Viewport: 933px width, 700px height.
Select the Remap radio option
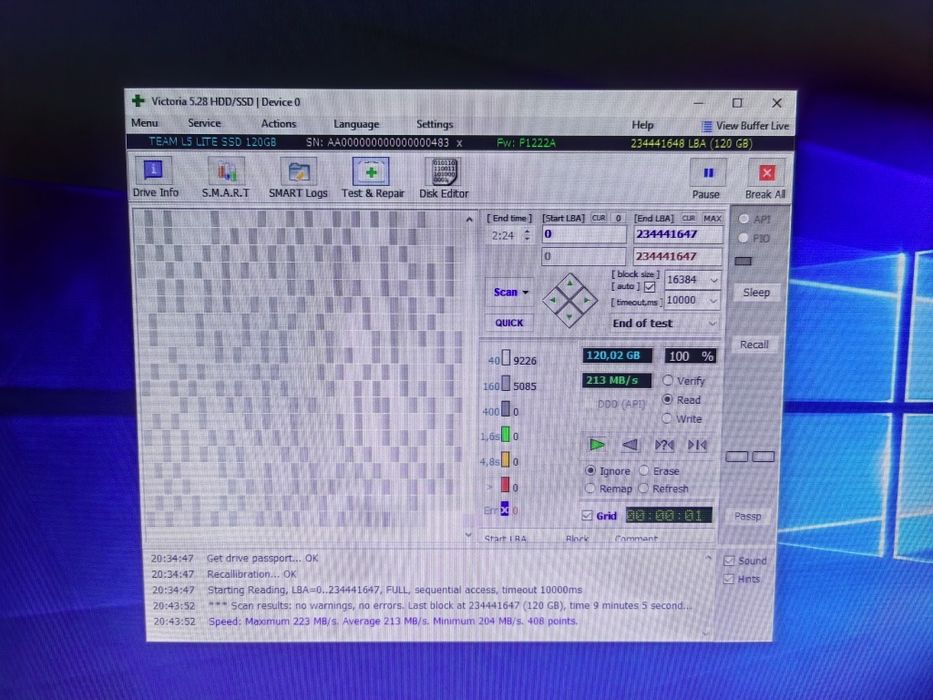click(x=590, y=488)
